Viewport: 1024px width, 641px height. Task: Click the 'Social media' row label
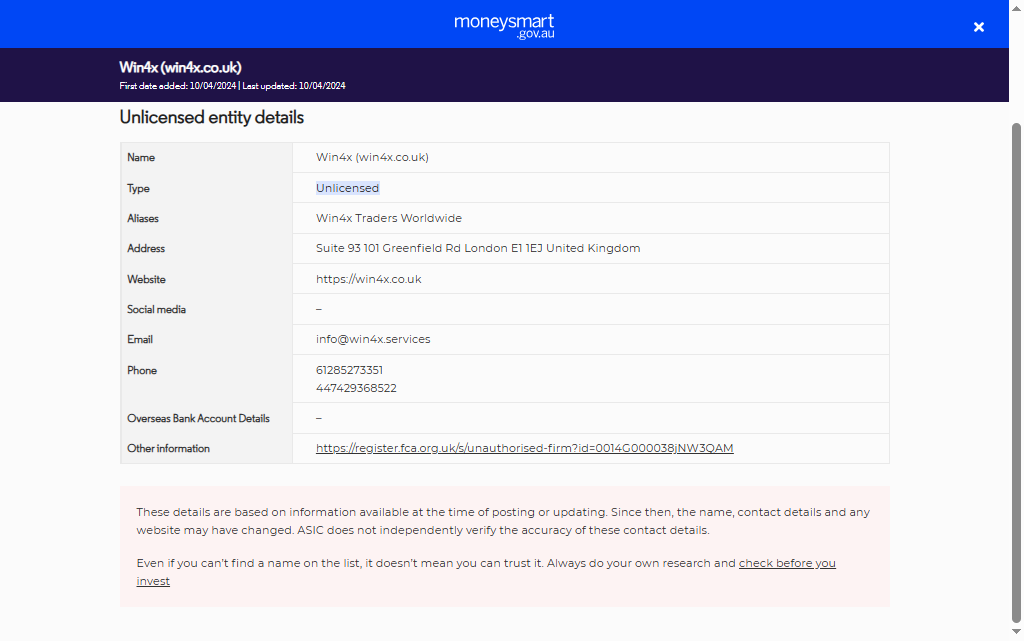156,309
